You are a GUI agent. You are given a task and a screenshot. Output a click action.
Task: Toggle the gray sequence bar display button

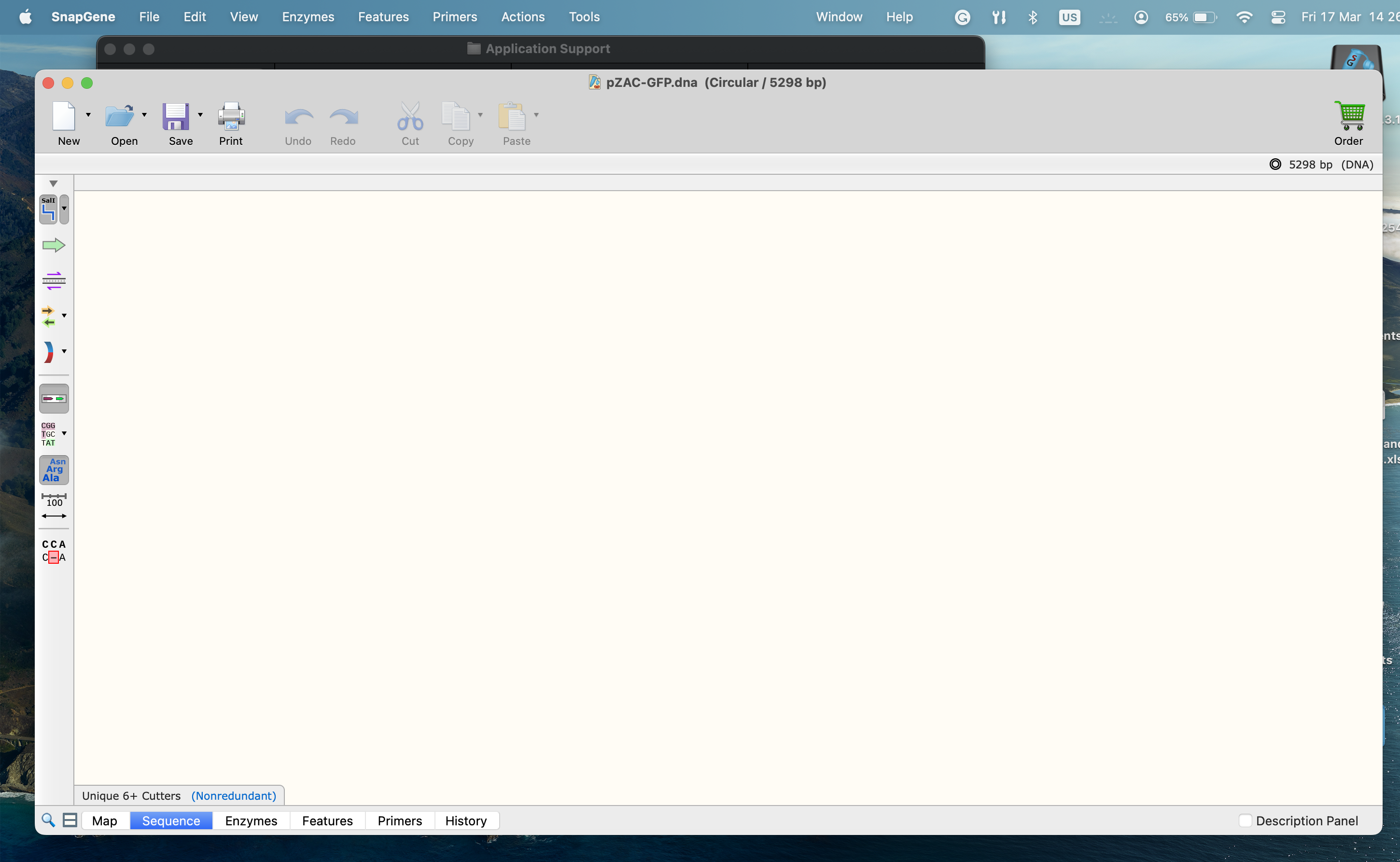click(54, 399)
